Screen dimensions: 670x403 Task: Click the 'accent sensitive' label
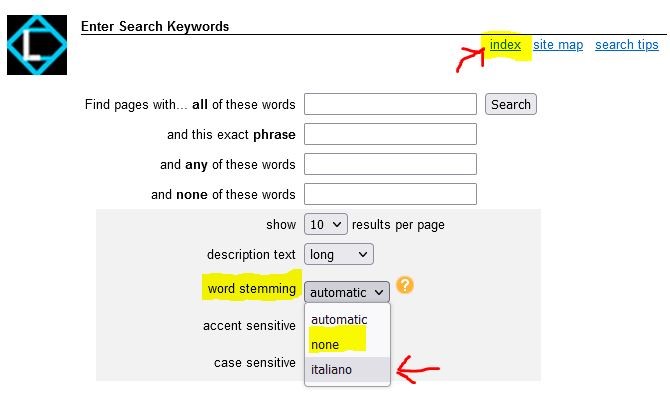(x=250, y=326)
